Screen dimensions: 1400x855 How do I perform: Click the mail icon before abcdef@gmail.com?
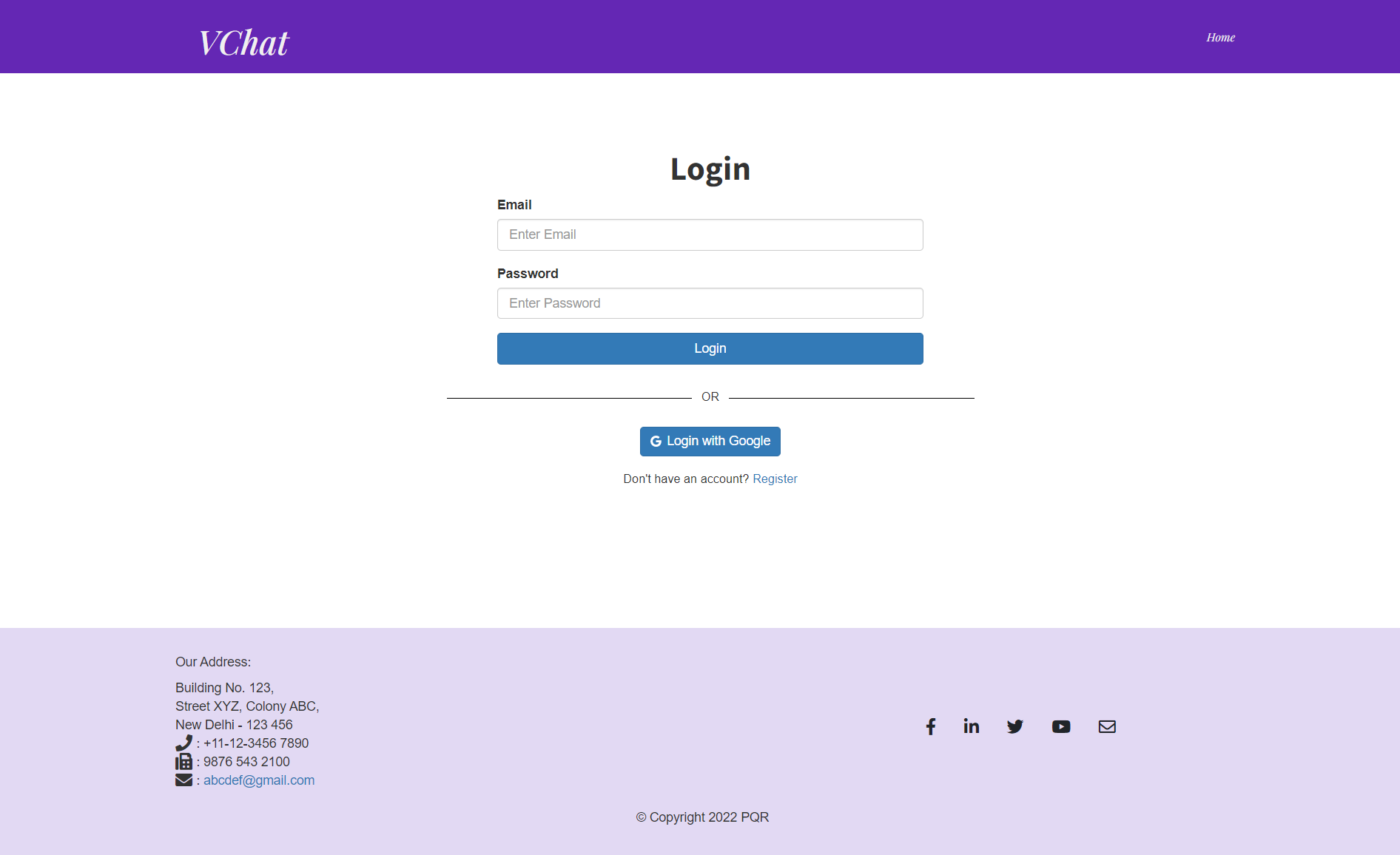click(x=184, y=780)
